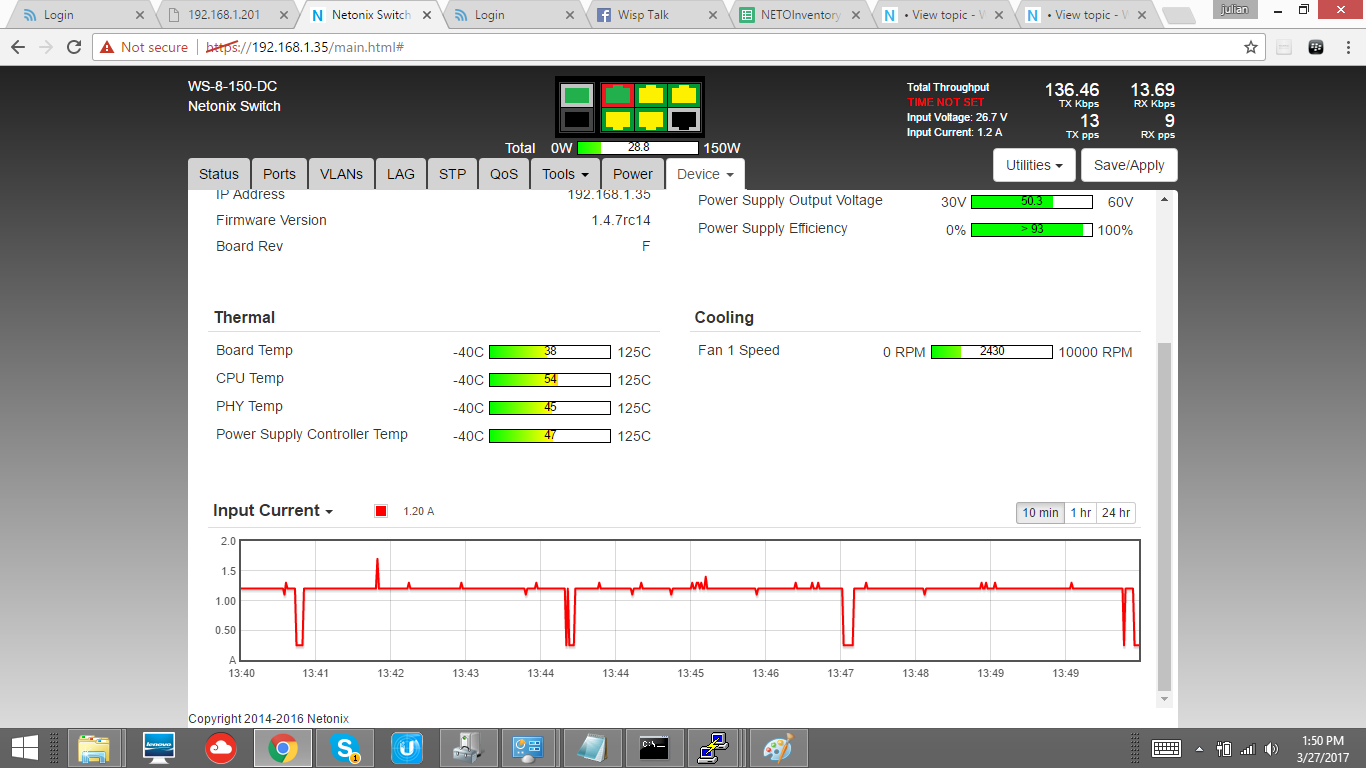Select the 10 min graph range

(x=1040, y=513)
